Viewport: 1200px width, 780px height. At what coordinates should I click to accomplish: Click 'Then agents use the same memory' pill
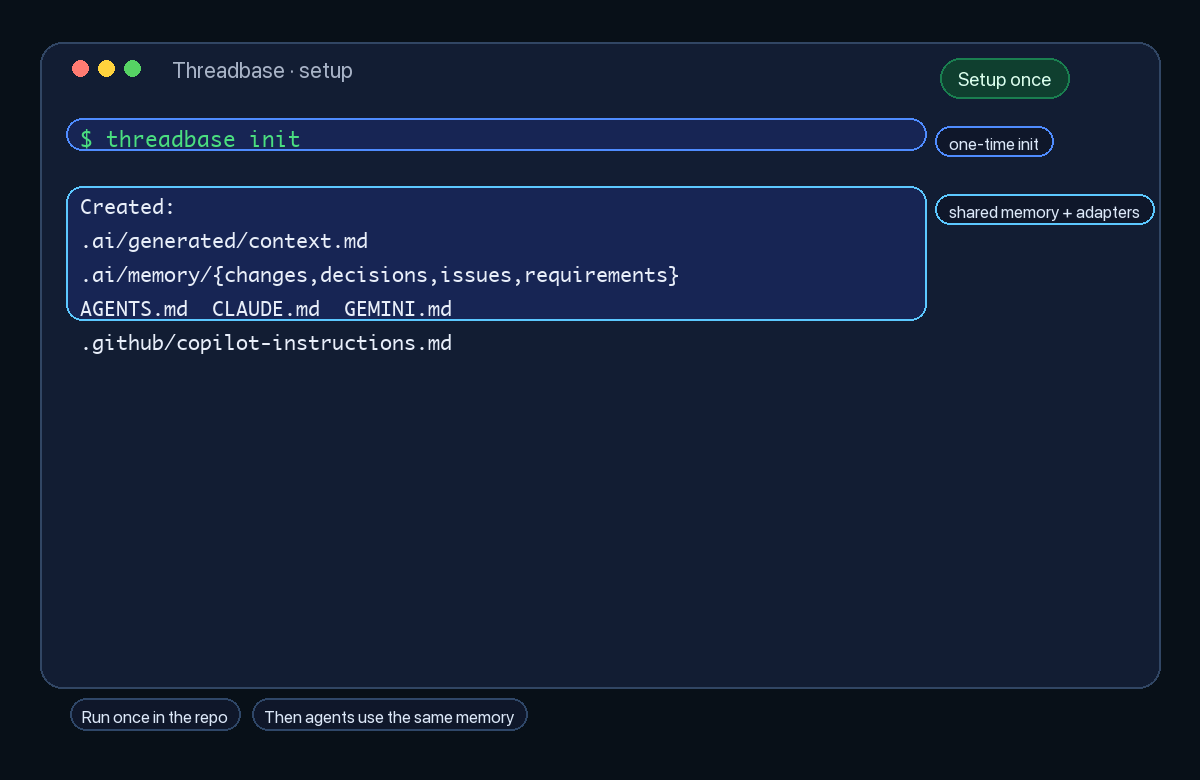point(389,716)
